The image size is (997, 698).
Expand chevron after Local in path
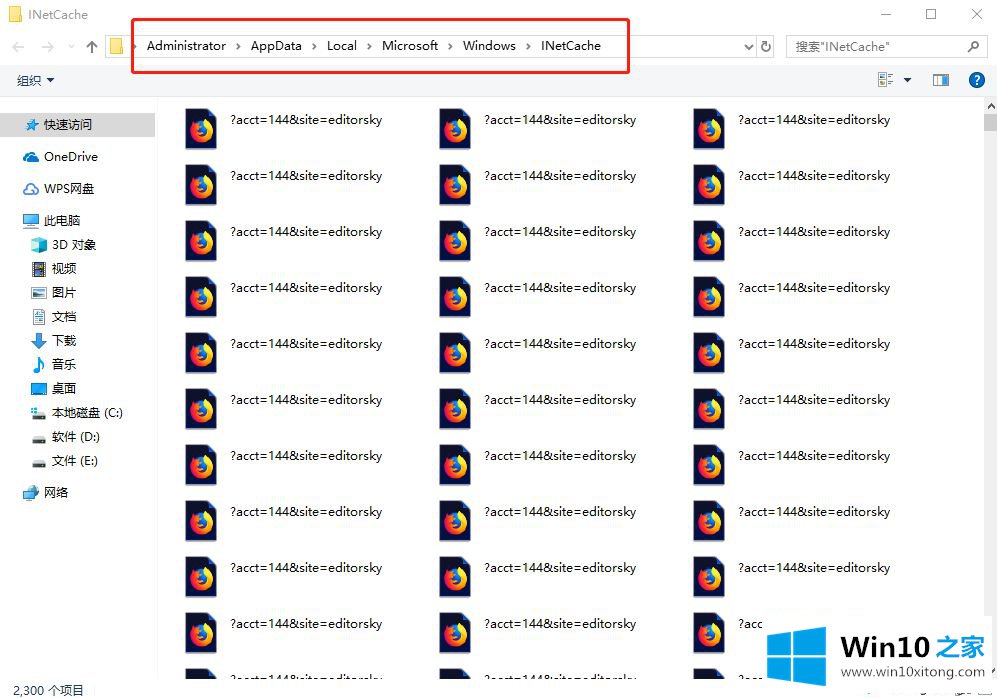(369, 46)
